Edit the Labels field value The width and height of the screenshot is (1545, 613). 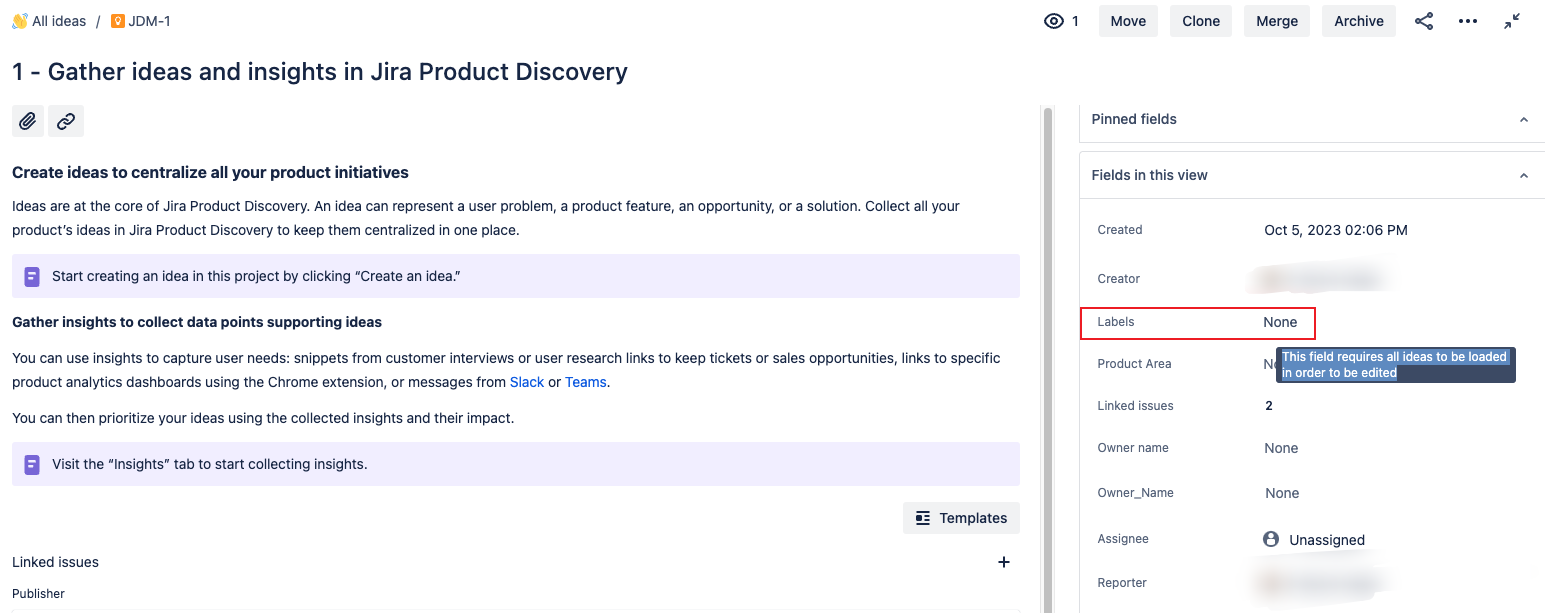tap(1280, 322)
